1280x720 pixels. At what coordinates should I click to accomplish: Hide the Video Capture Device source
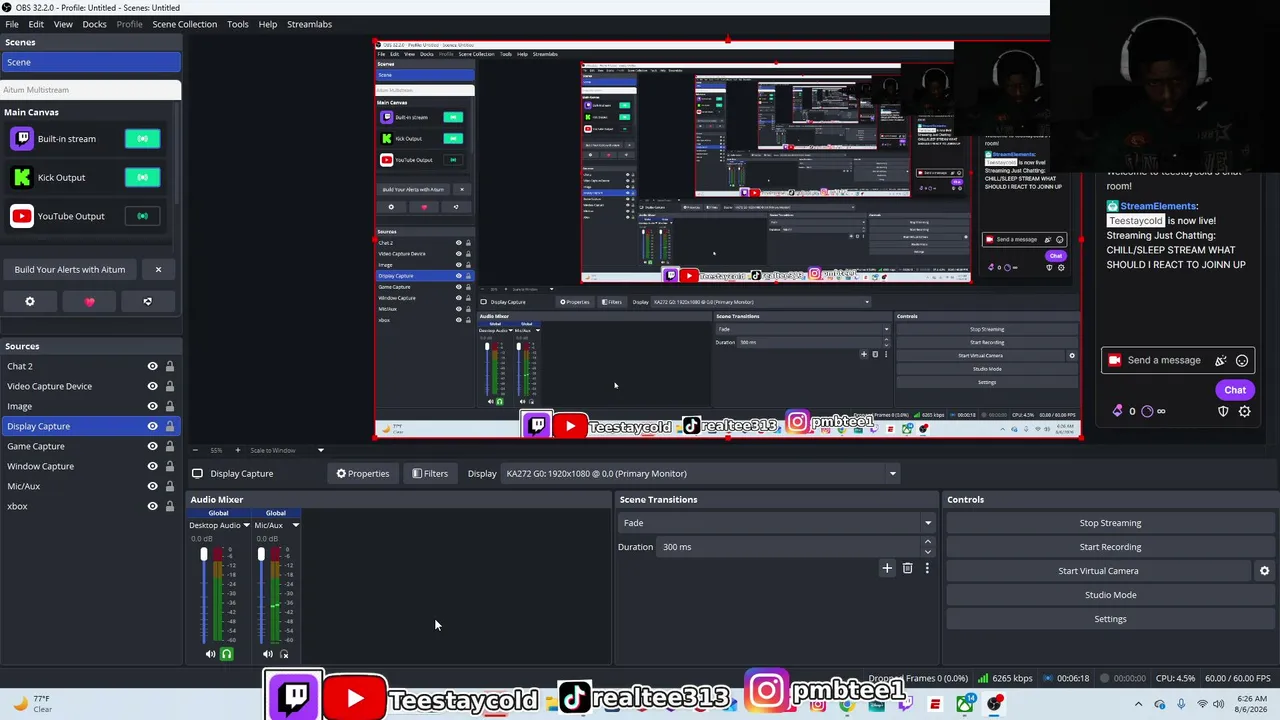point(152,386)
